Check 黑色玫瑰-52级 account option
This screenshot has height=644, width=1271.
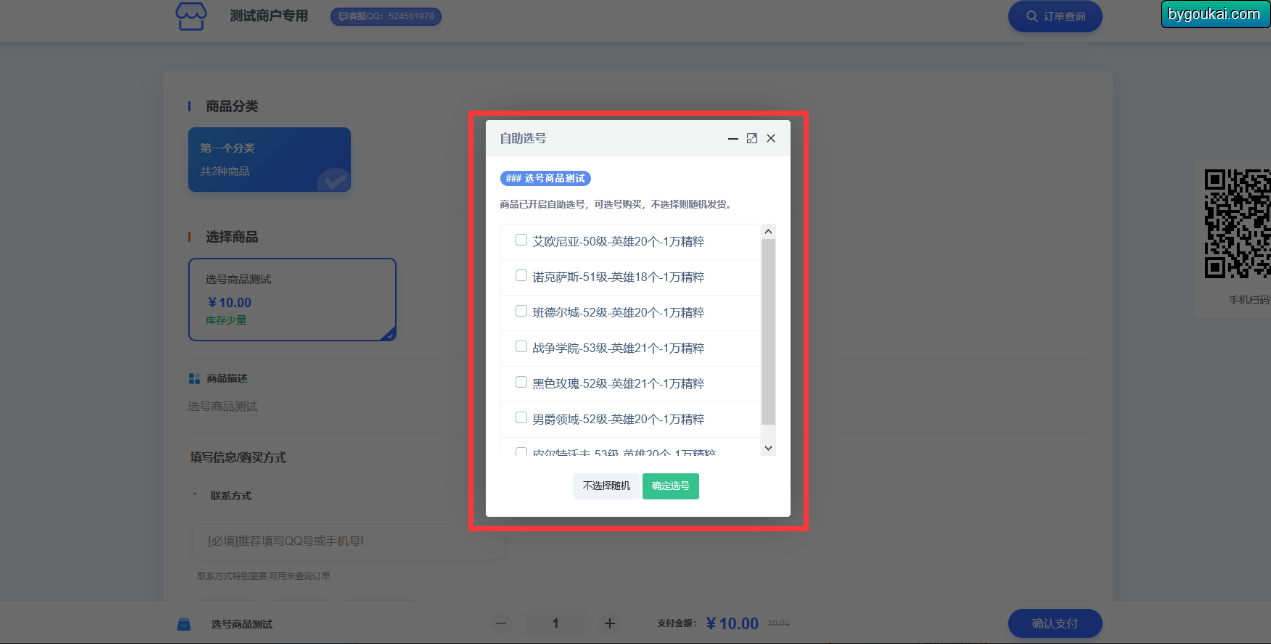[x=521, y=382]
